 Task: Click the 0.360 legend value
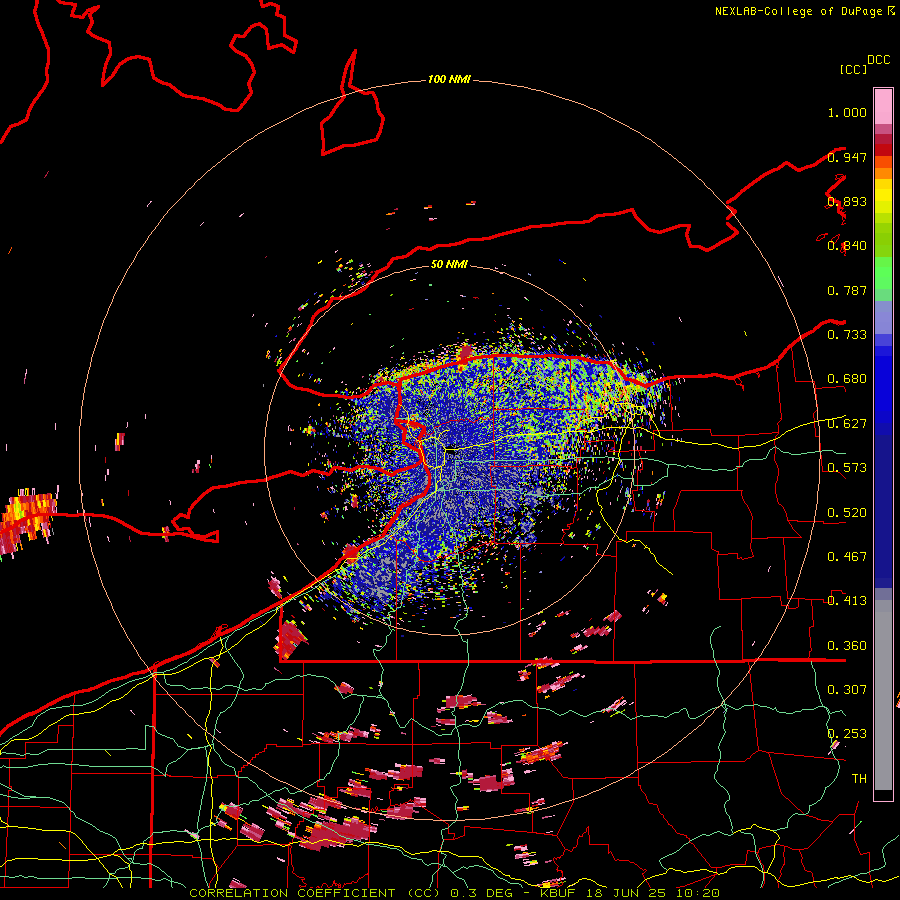847,646
